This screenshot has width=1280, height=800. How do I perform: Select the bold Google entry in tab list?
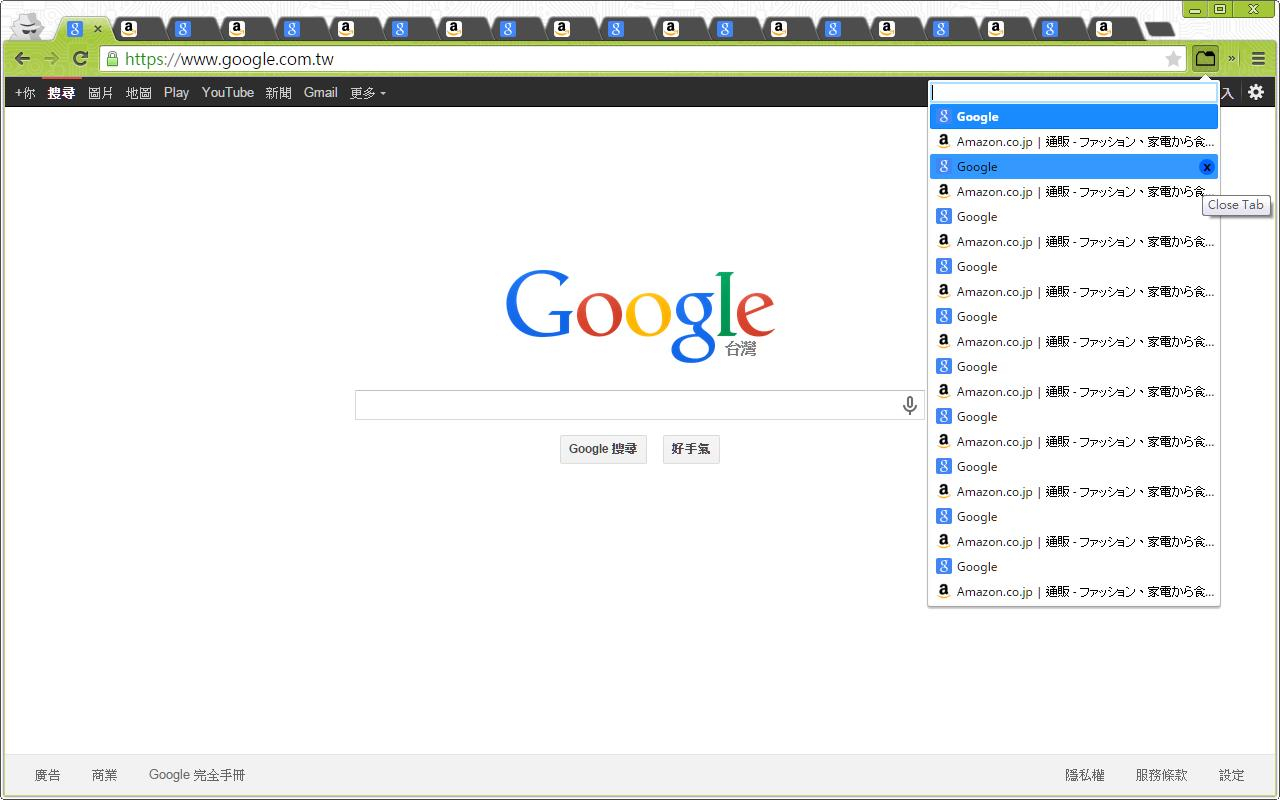point(1074,117)
